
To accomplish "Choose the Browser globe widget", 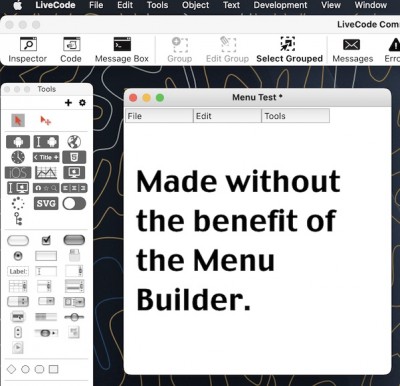I will pyautogui.click(x=74, y=142).
